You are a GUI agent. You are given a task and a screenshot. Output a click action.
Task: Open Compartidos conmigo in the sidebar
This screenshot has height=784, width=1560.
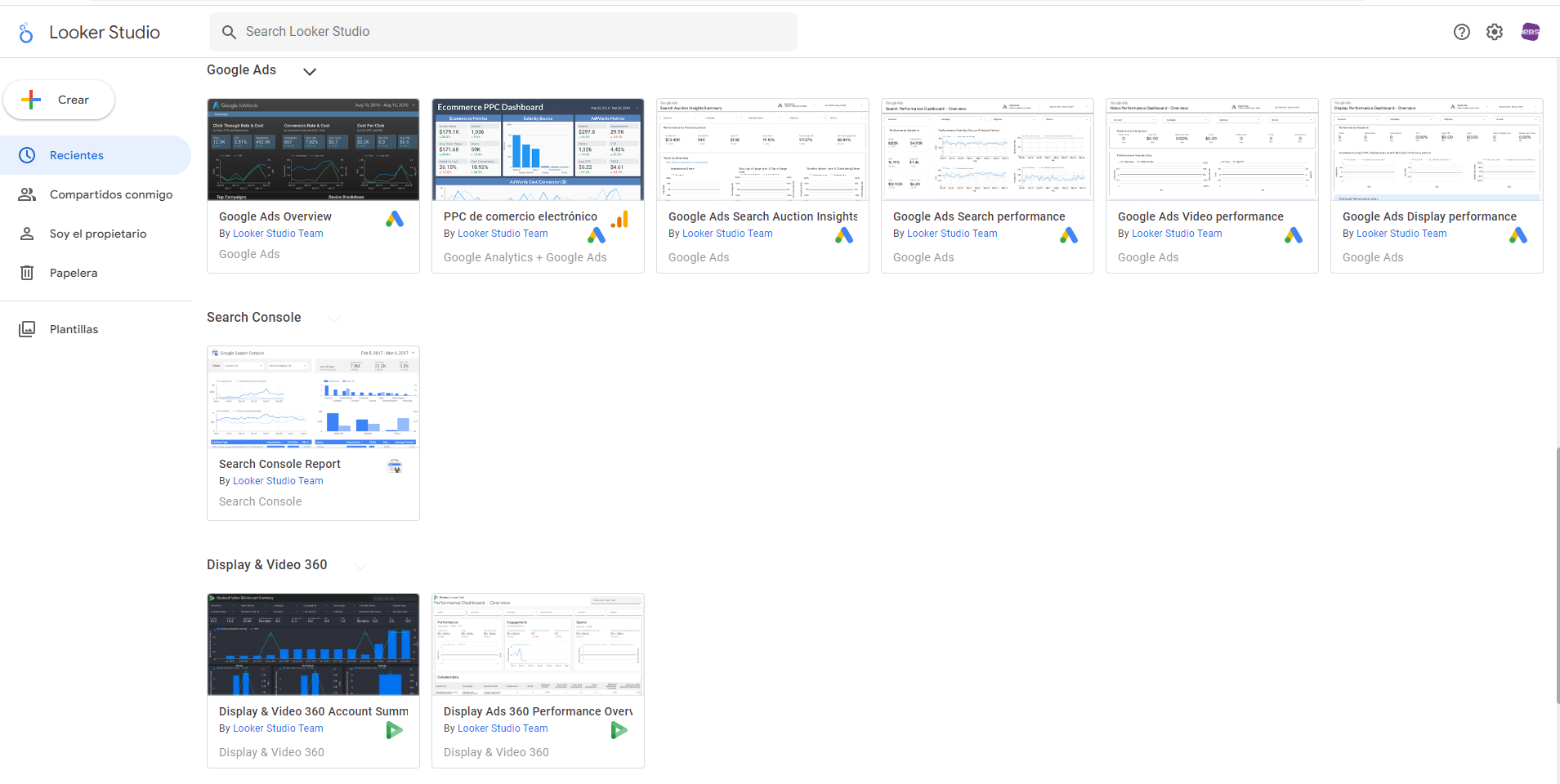tap(111, 194)
